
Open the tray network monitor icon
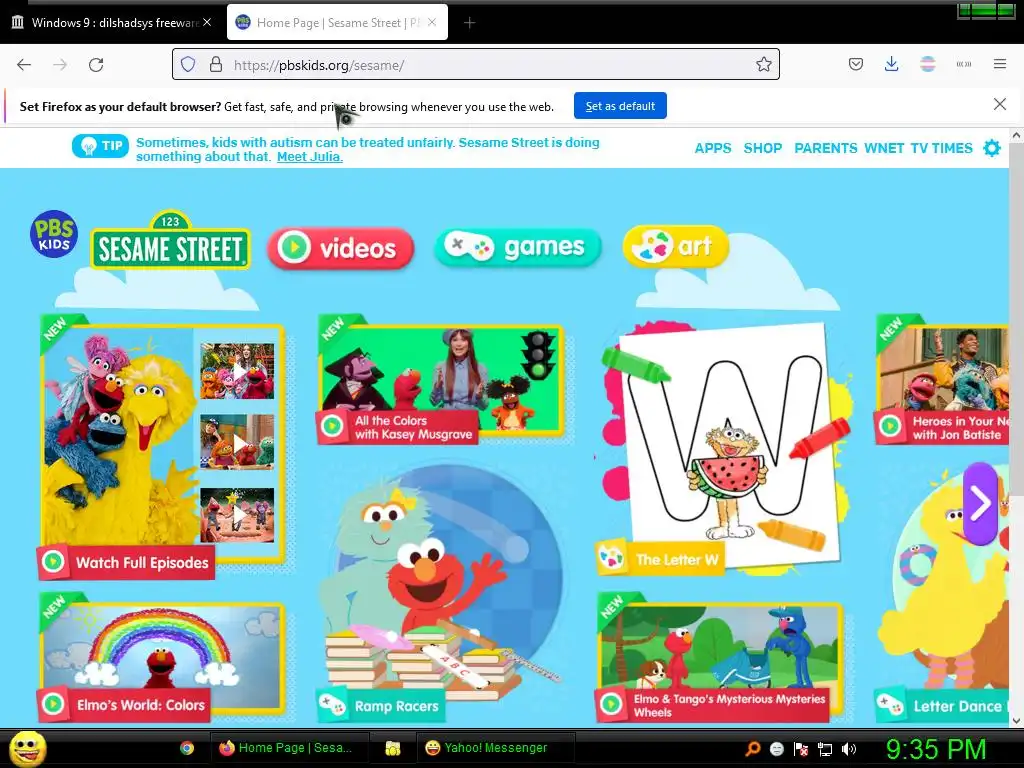tap(825, 749)
